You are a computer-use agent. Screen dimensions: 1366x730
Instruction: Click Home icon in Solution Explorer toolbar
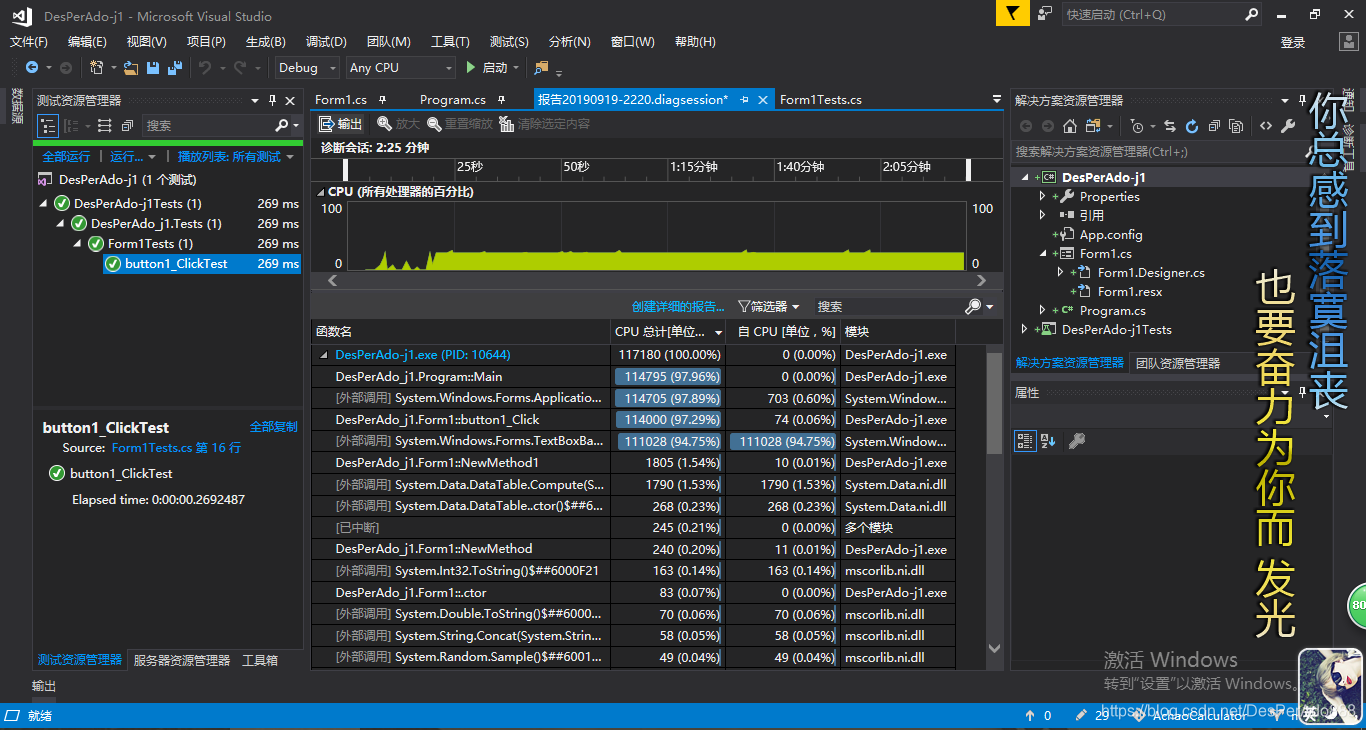point(1070,126)
